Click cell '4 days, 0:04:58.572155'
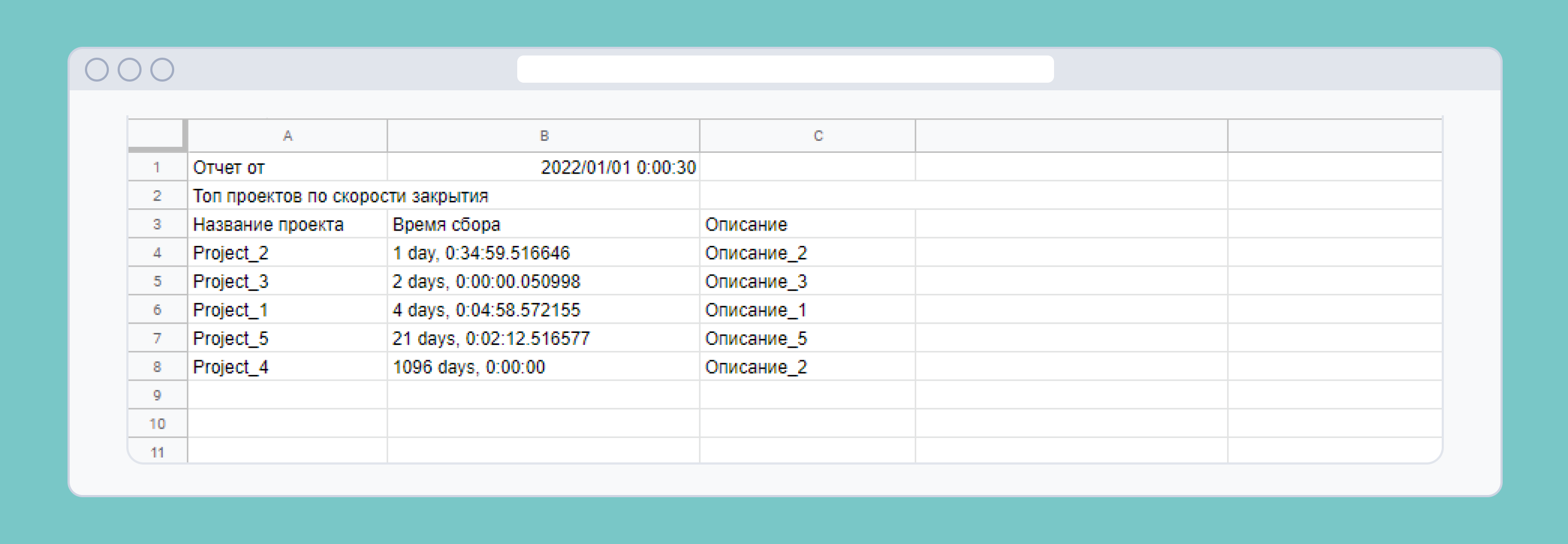This screenshot has width=1568, height=544. [543, 310]
